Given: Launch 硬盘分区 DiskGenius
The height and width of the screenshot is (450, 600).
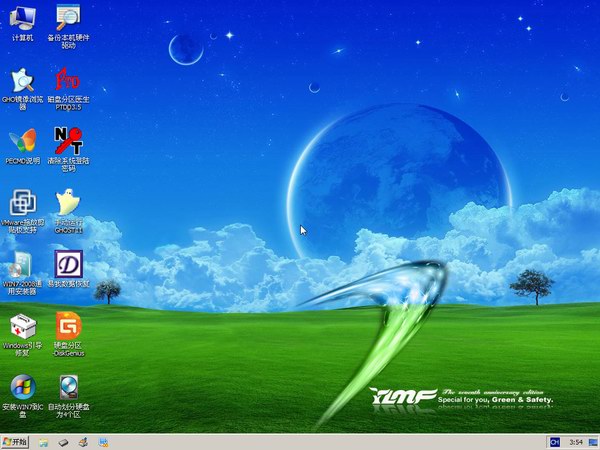Looking at the screenshot, I should tap(68, 326).
